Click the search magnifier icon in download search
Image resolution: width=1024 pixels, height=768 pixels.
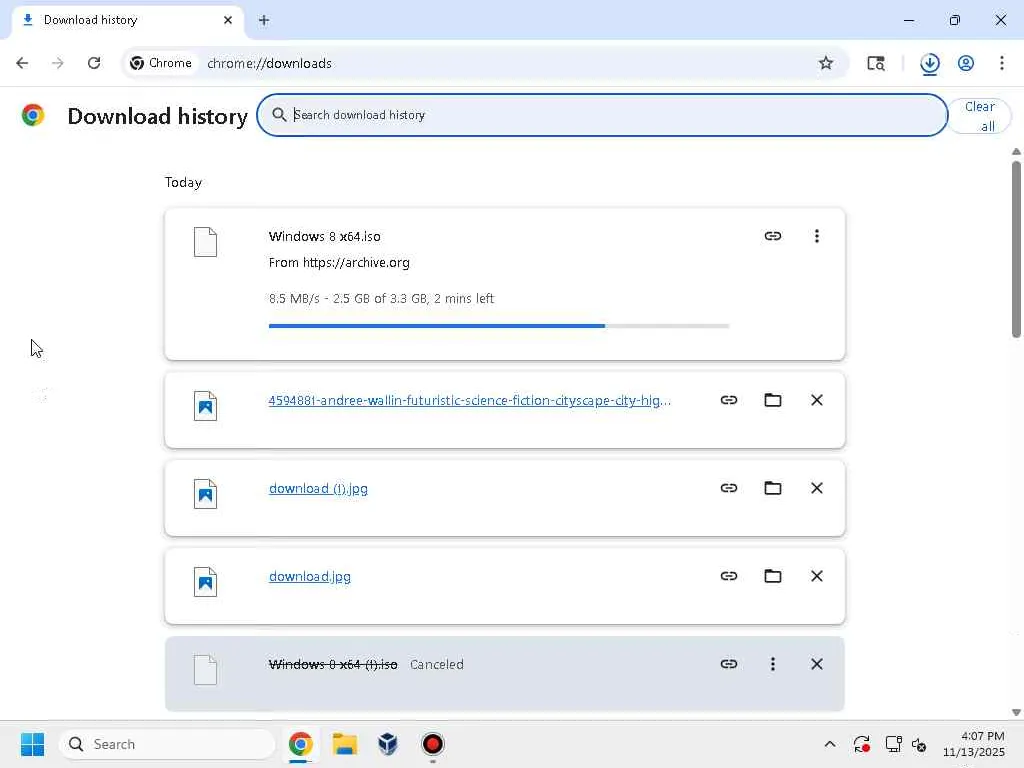coord(279,115)
